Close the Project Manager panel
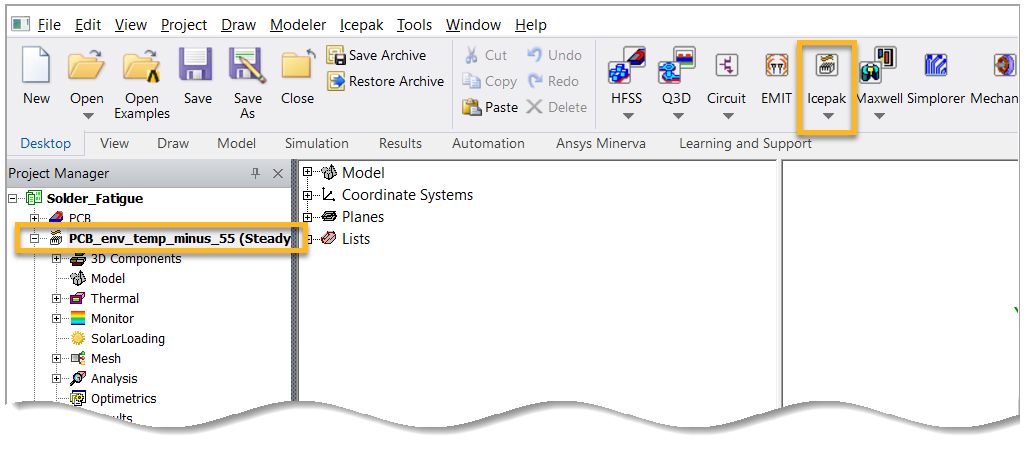The width and height of the screenshot is (1027, 464). 278,174
